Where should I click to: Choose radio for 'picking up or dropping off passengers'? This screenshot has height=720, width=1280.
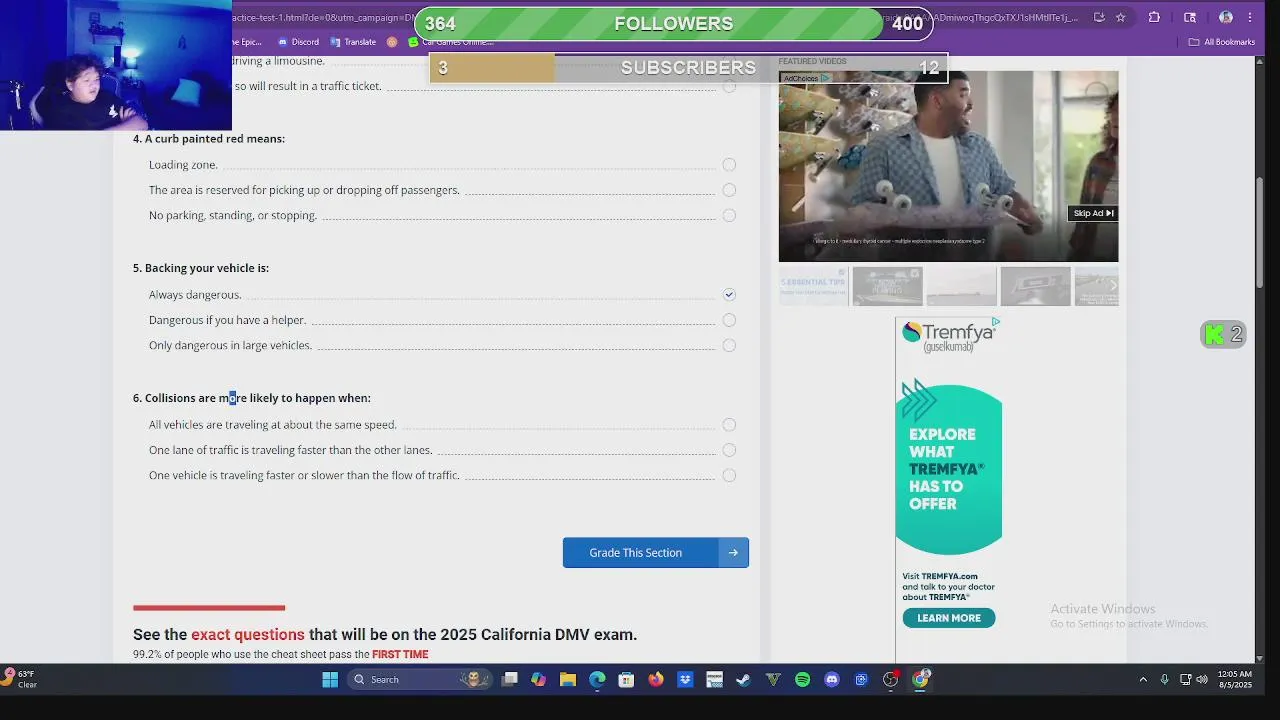pos(729,190)
